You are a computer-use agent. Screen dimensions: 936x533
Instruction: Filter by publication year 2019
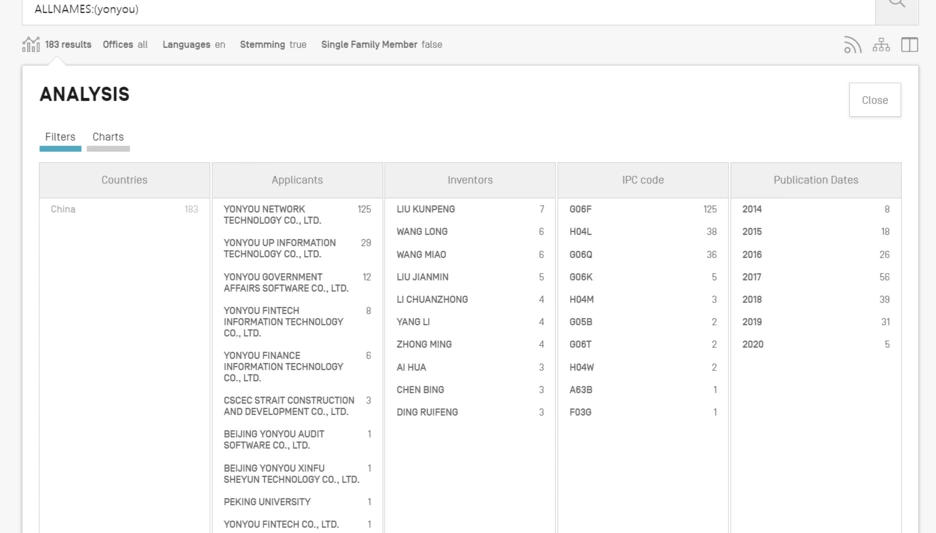(x=816, y=322)
